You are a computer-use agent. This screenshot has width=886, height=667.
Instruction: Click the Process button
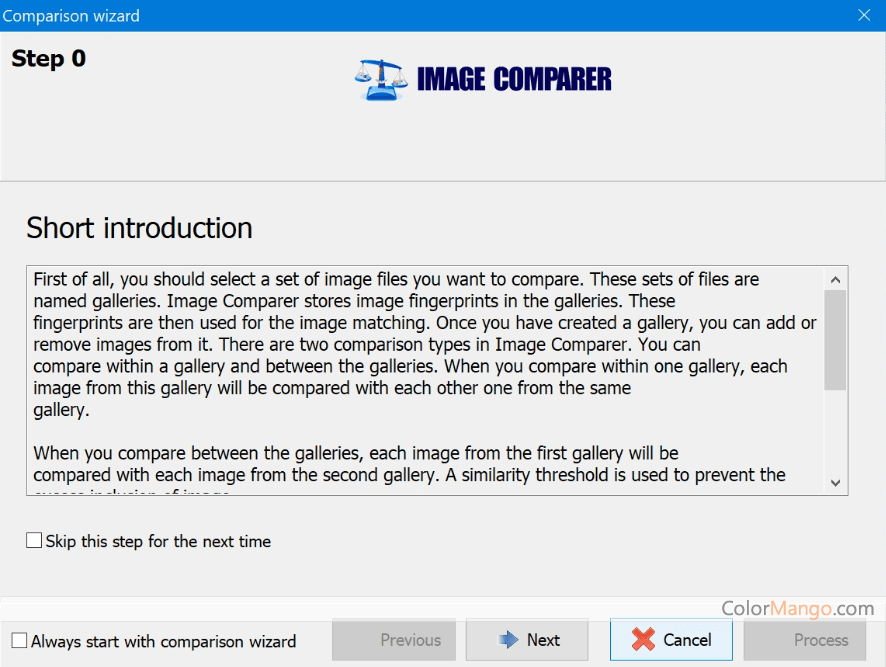804,640
